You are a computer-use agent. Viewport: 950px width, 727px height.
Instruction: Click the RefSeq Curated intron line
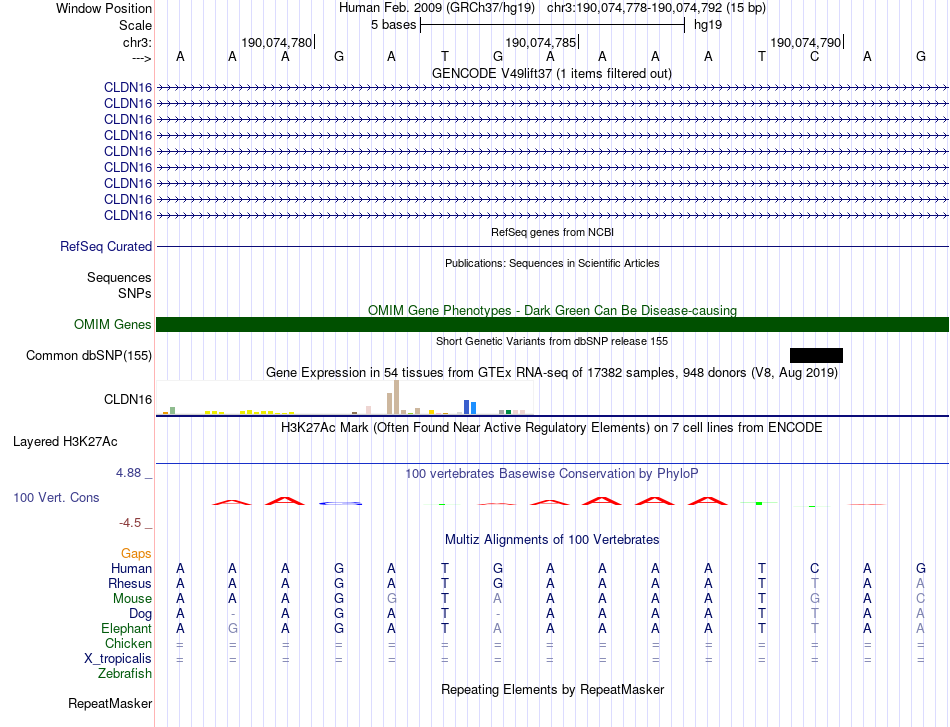click(553, 247)
